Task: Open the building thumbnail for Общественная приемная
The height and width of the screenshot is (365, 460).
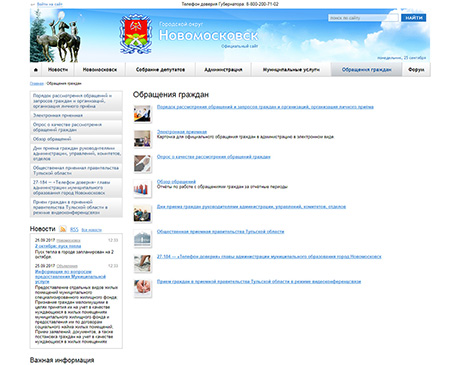Action: (x=142, y=239)
